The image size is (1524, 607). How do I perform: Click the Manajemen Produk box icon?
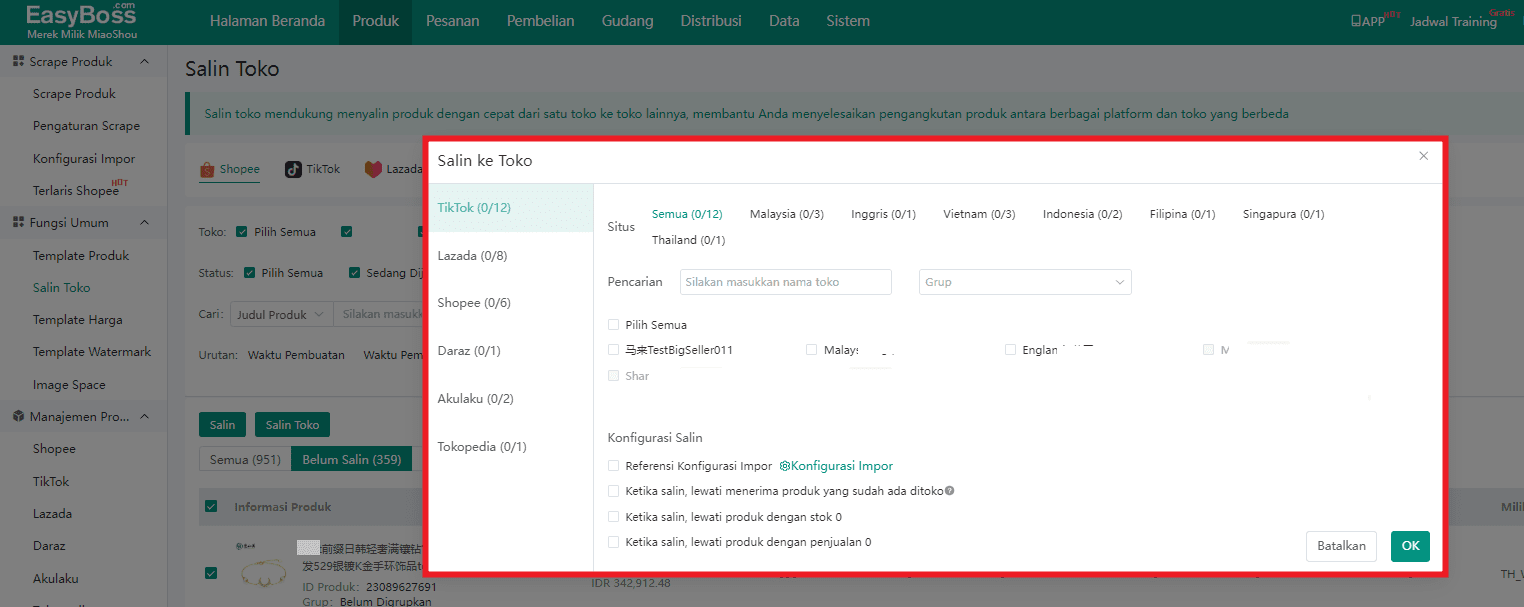click(18, 416)
